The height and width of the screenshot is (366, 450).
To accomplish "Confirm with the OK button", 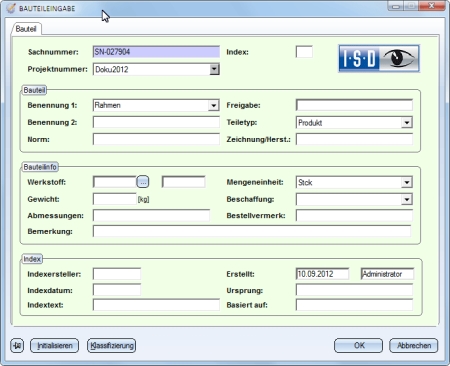I will tap(359, 345).
